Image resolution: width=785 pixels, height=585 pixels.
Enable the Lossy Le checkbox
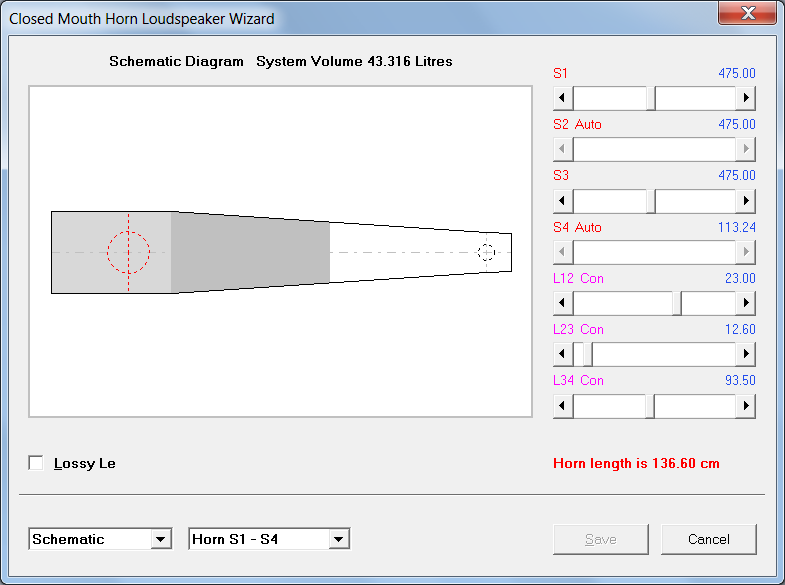pos(36,463)
